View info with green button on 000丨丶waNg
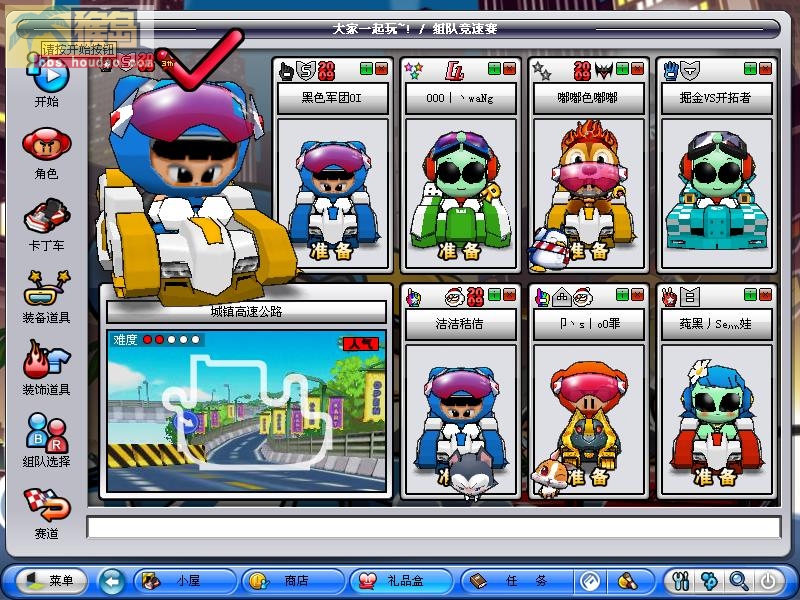Viewport: 800px width, 600px height. (494, 69)
